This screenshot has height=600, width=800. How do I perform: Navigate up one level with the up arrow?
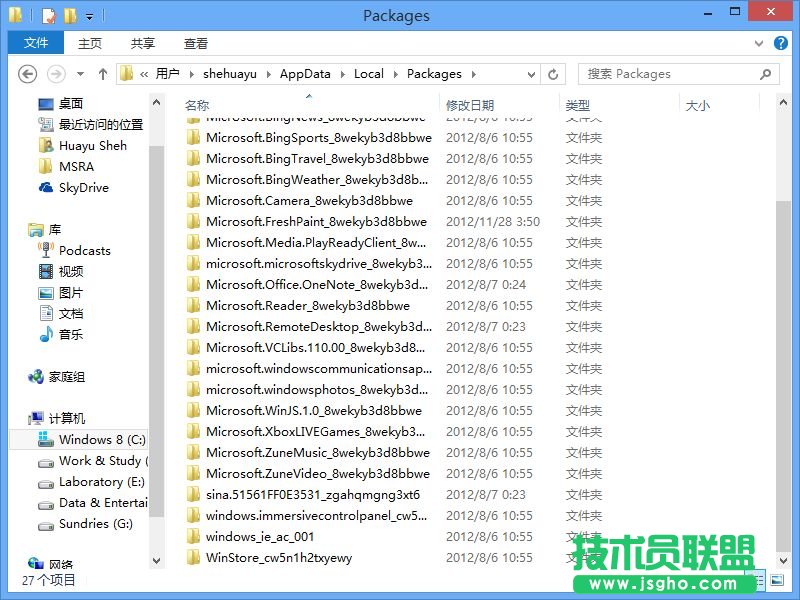(x=103, y=73)
